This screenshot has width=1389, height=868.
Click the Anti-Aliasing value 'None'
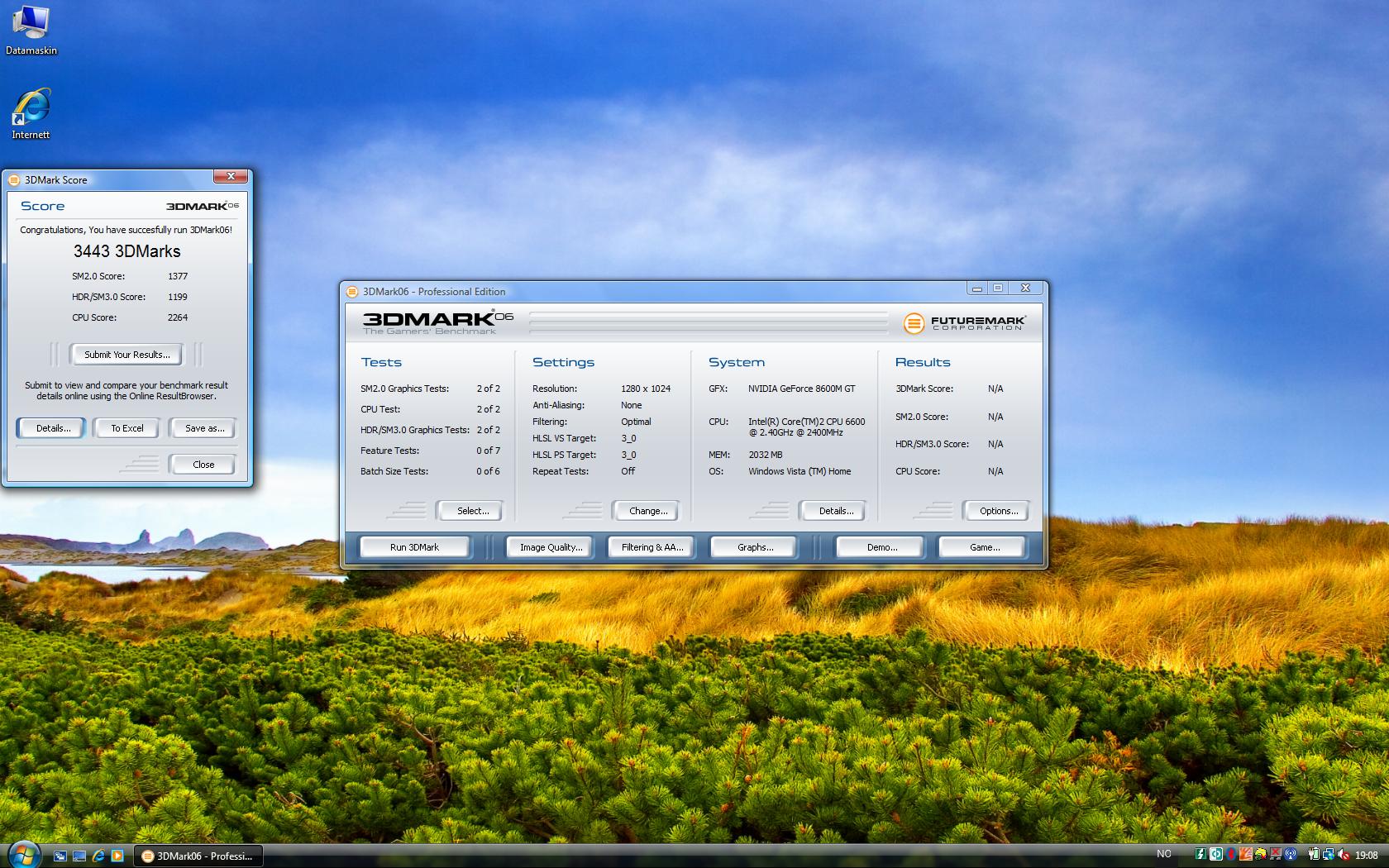point(632,405)
